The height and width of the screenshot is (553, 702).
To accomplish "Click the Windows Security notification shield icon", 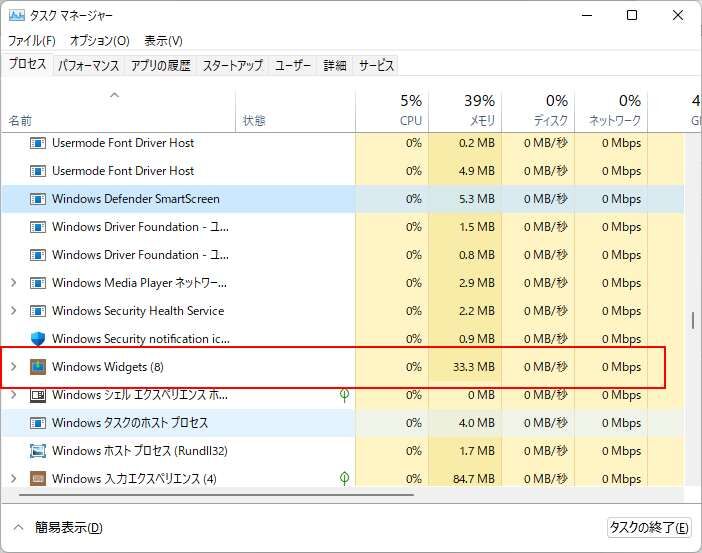I will click(x=38, y=339).
